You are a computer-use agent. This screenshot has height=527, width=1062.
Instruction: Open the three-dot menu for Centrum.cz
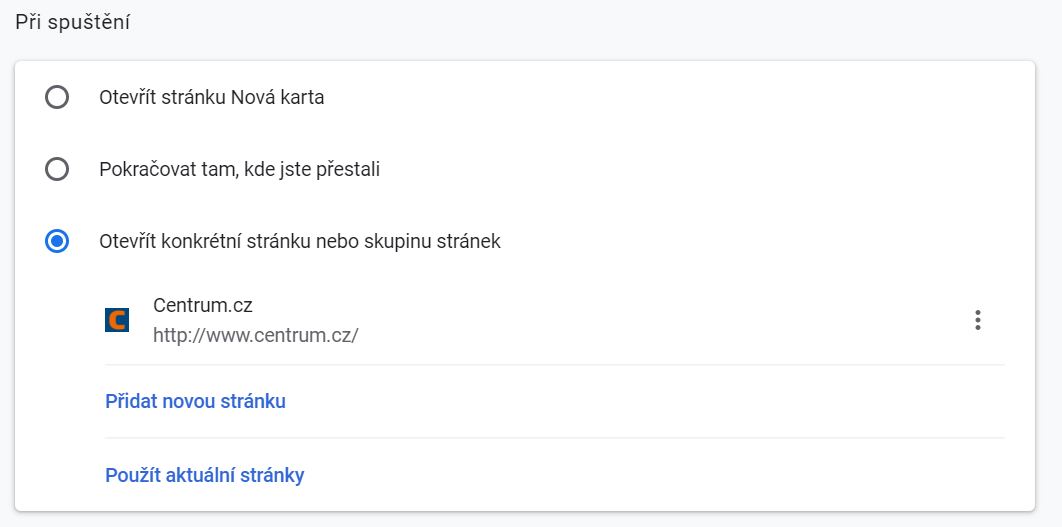point(977,320)
